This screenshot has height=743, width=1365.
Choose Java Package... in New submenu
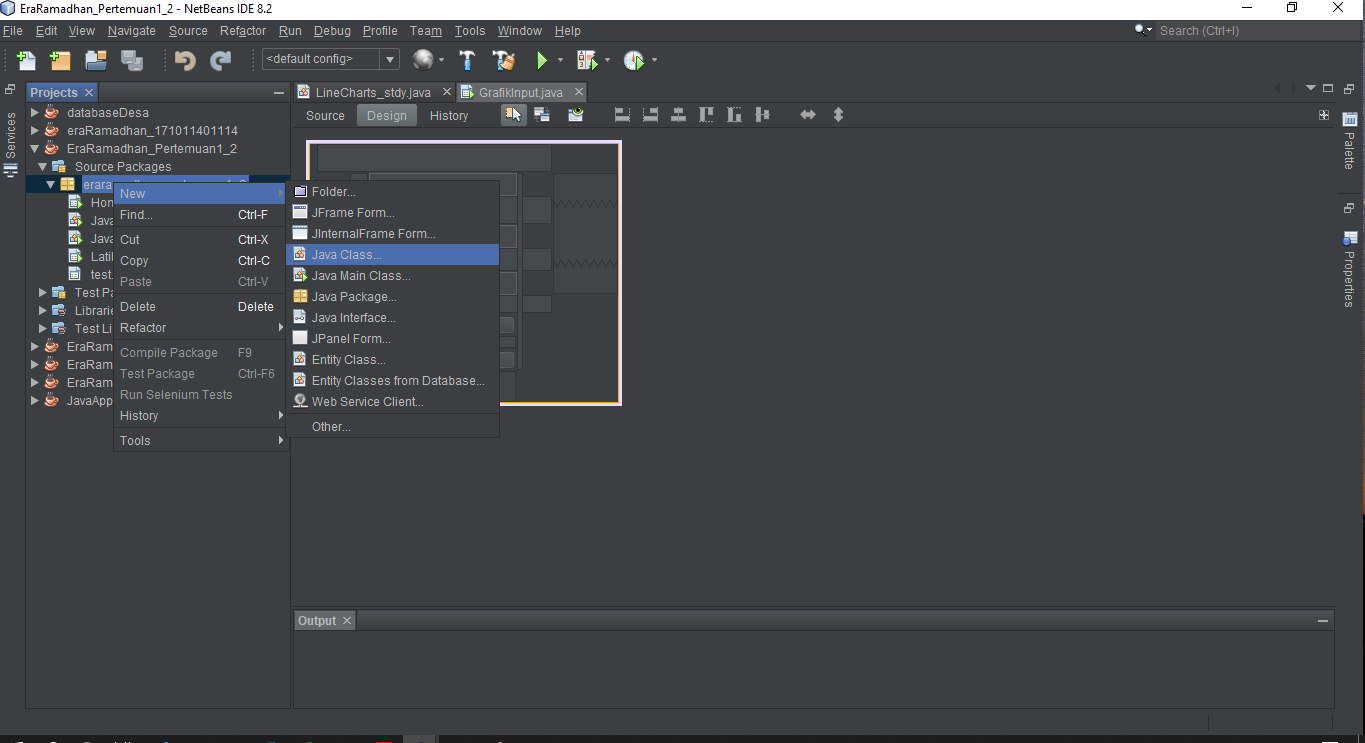(392, 297)
